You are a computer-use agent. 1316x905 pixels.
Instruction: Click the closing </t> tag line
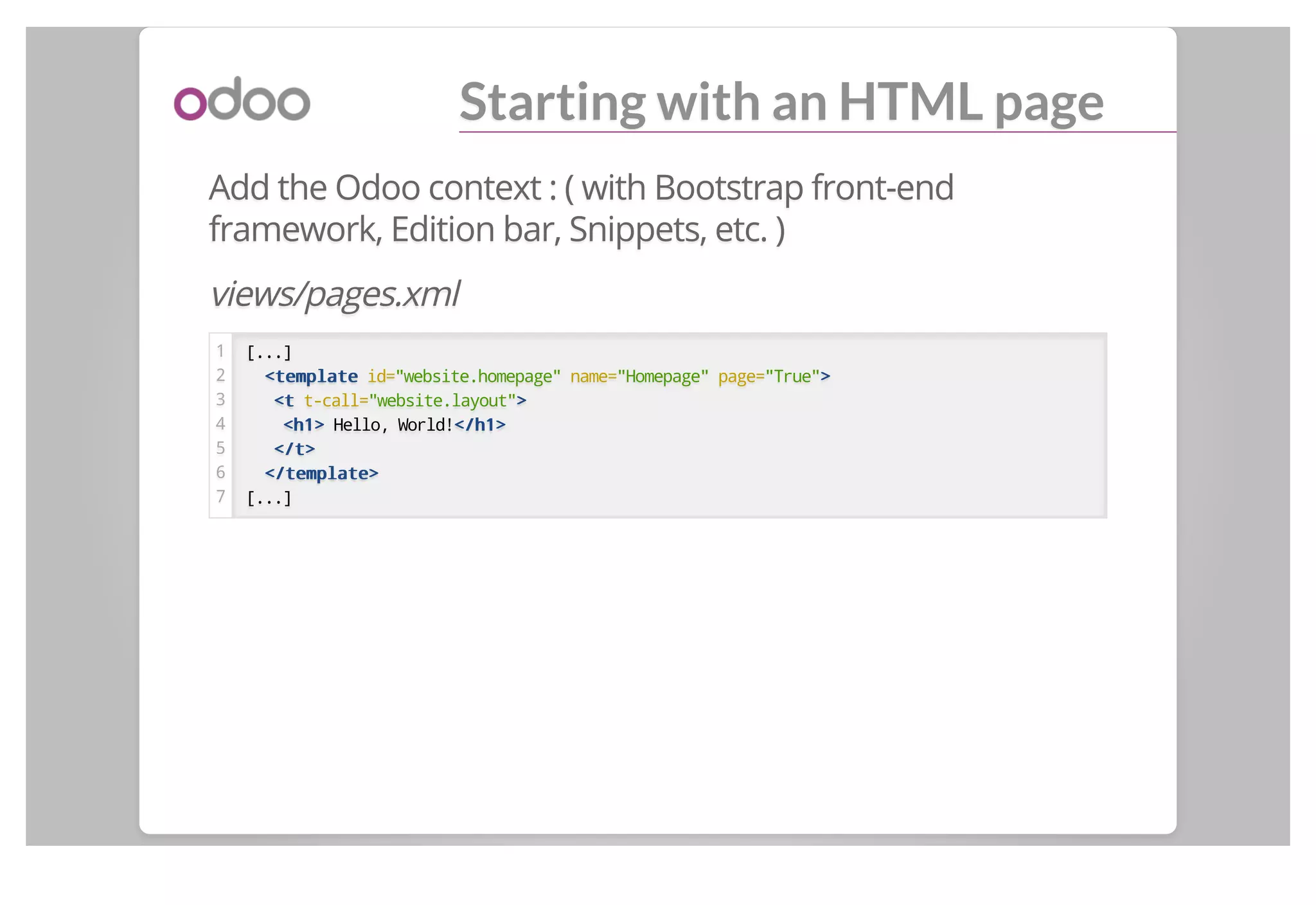(294, 449)
